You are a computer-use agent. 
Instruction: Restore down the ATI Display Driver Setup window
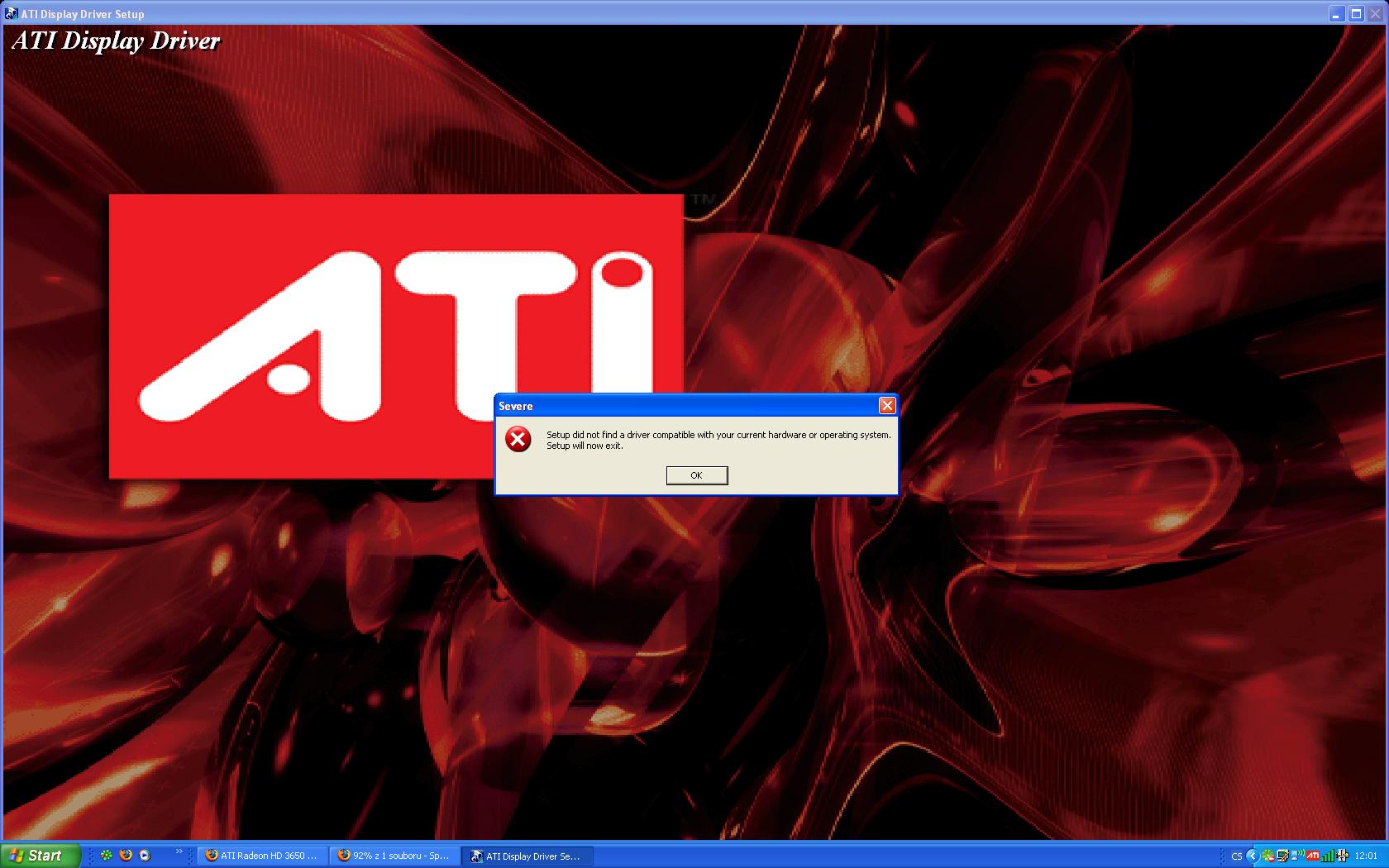click(1356, 13)
